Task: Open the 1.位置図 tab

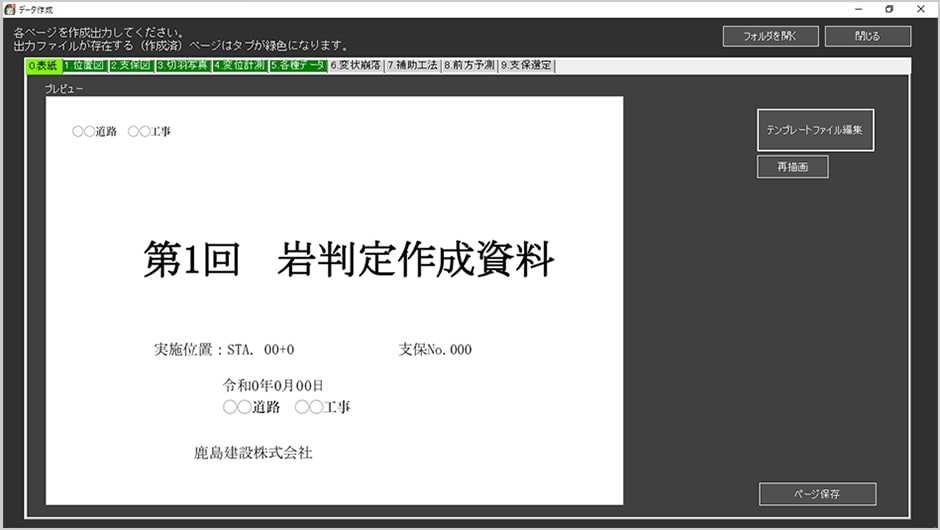Action: pyautogui.click(x=83, y=66)
